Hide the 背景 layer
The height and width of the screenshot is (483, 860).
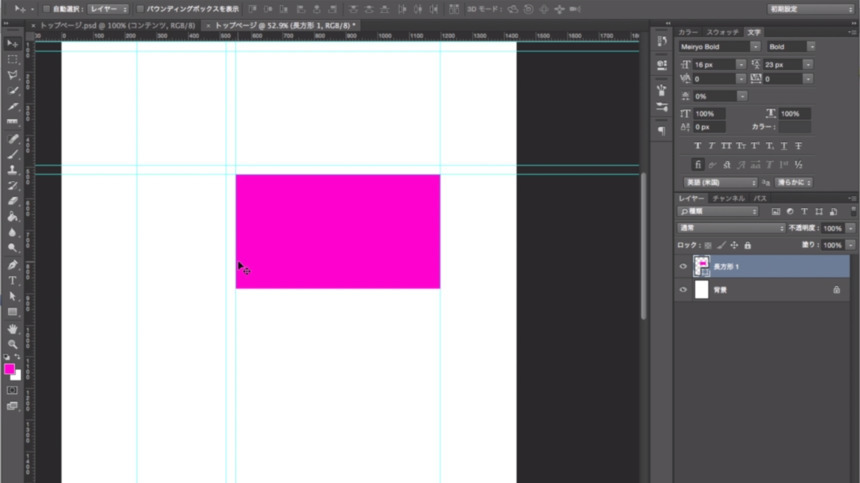(683, 290)
